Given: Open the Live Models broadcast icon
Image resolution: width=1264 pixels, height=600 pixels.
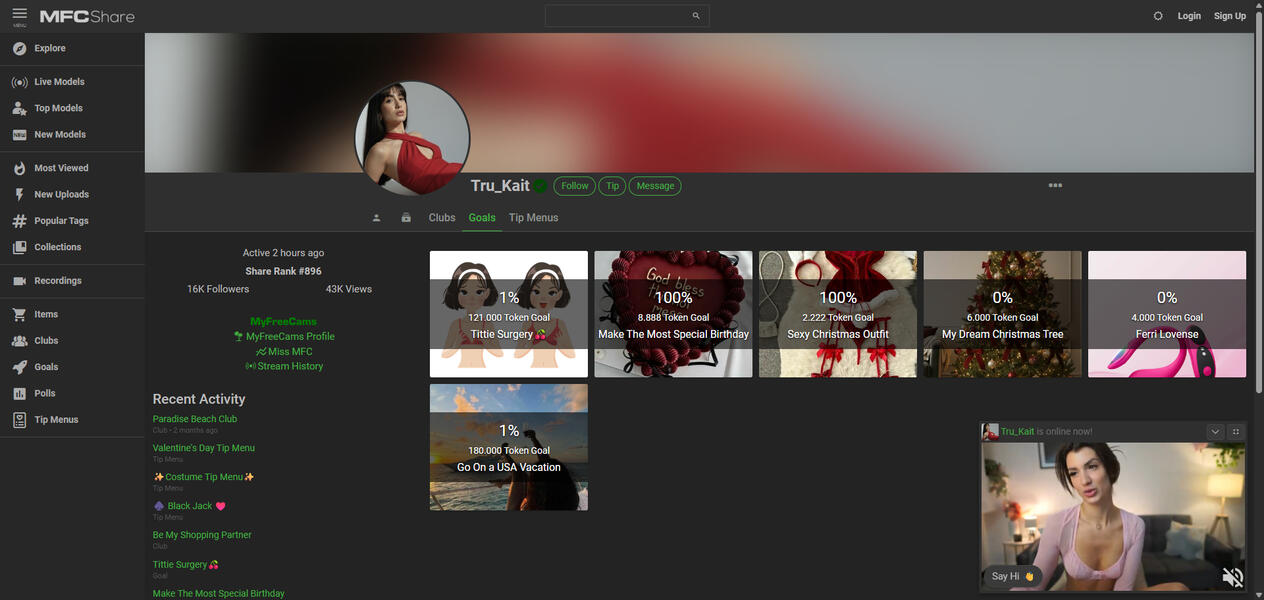Looking at the screenshot, I should (x=19, y=82).
